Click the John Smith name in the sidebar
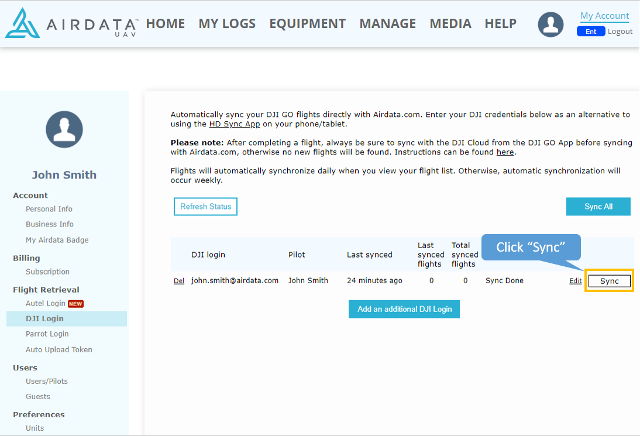 pos(64,175)
